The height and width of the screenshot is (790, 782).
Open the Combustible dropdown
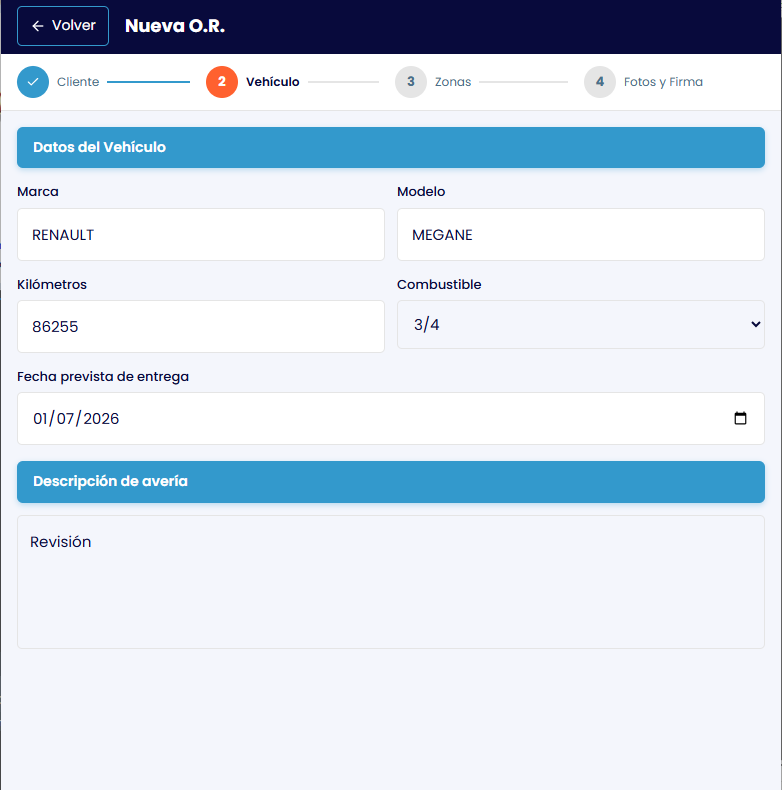point(580,324)
